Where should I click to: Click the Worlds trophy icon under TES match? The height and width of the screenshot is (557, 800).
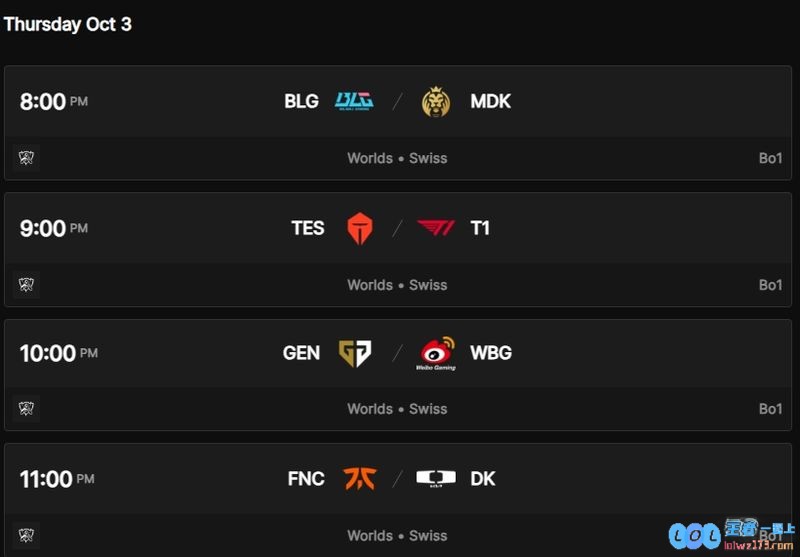(27, 284)
